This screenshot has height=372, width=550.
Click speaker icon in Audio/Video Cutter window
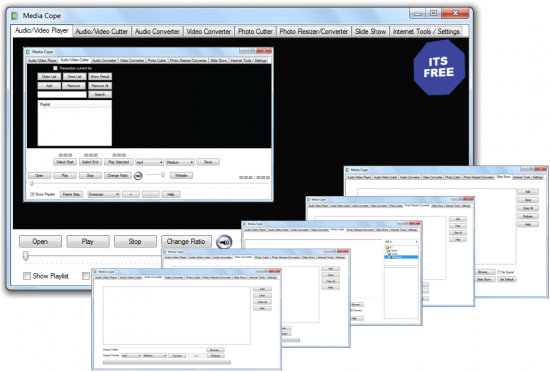tap(138, 176)
